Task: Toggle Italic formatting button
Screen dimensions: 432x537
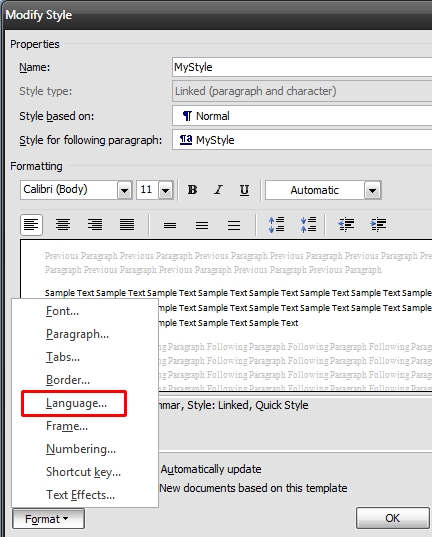Action: [218, 190]
